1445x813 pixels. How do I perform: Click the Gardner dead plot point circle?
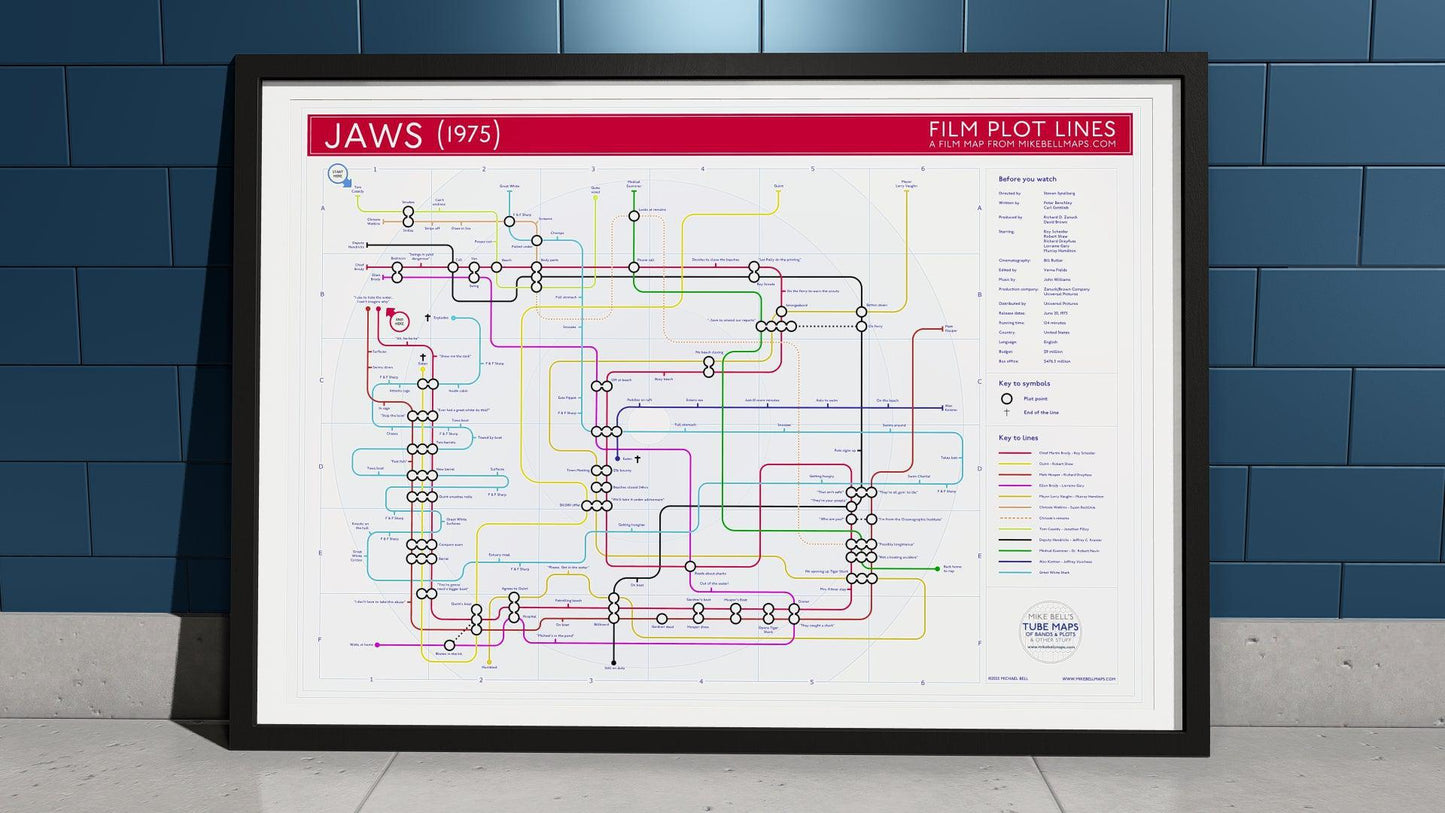click(x=662, y=619)
